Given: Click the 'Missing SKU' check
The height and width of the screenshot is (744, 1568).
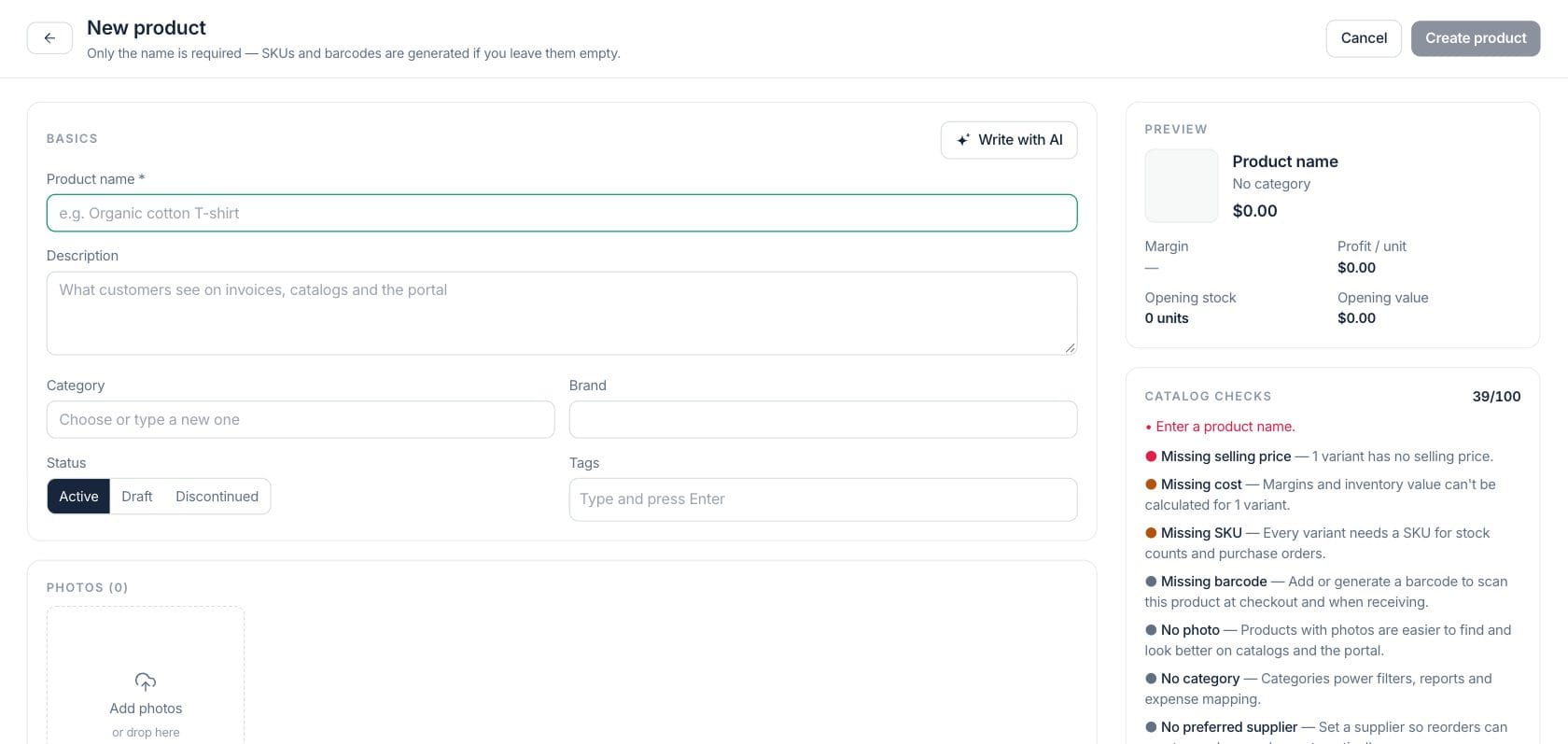Looking at the screenshot, I should pyautogui.click(x=1318, y=543).
